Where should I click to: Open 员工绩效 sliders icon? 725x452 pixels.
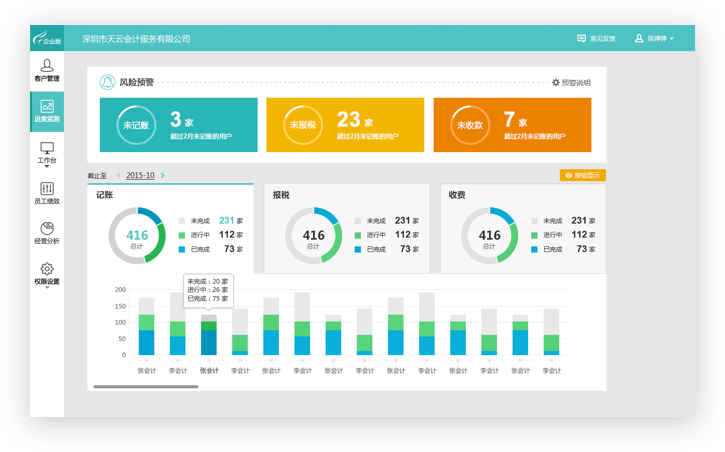(46, 189)
